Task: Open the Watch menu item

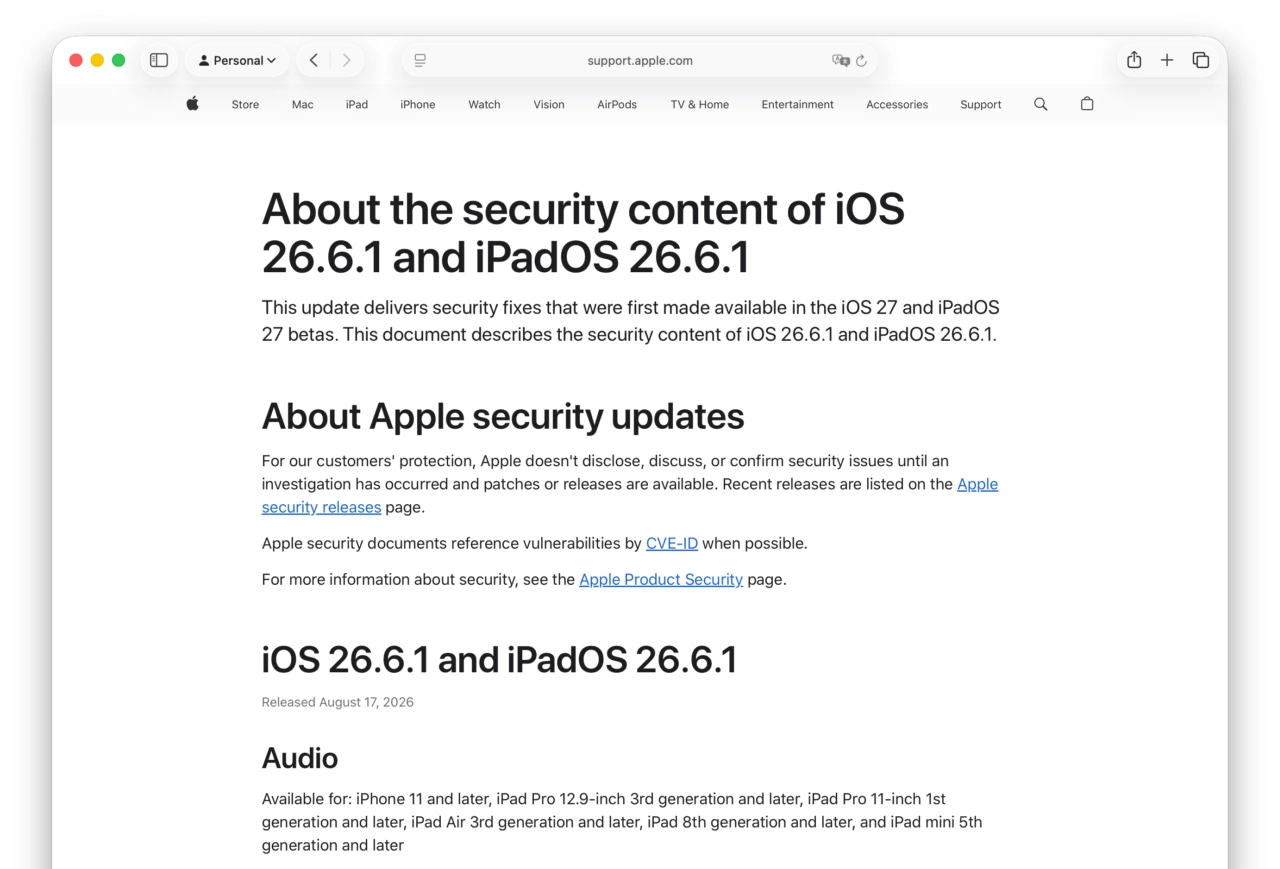Action: click(484, 104)
